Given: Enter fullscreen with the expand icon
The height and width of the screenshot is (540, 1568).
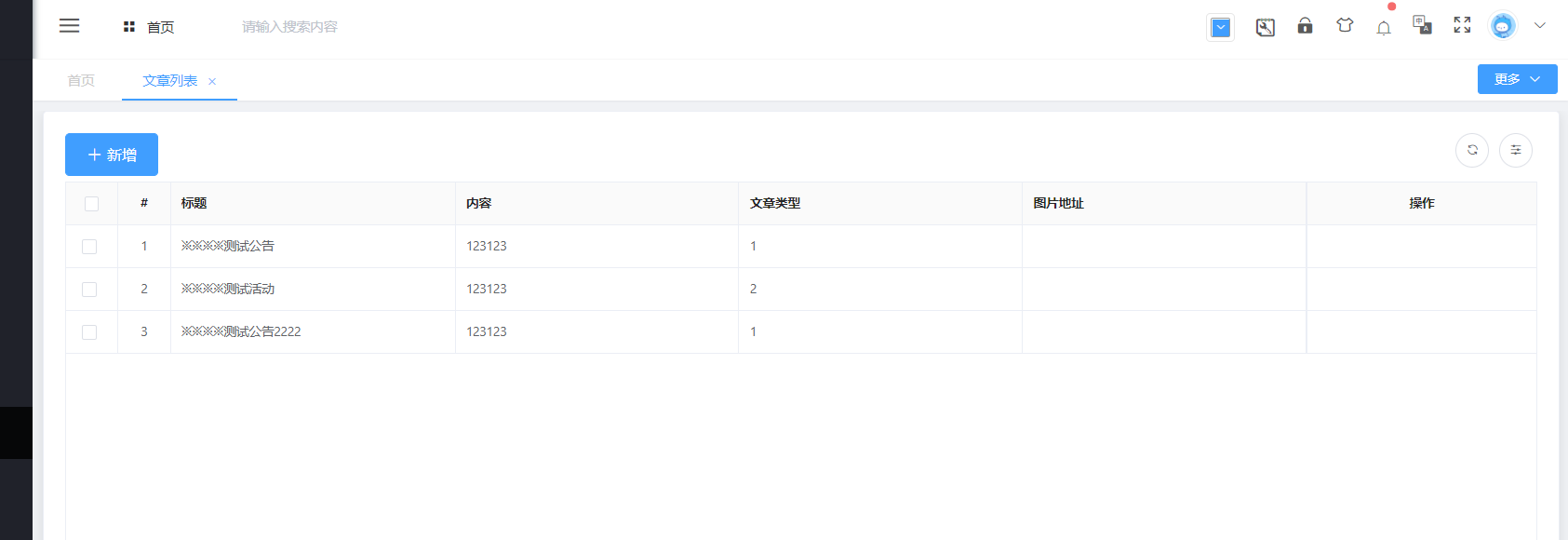Looking at the screenshot, I should tap(1462, 25).
